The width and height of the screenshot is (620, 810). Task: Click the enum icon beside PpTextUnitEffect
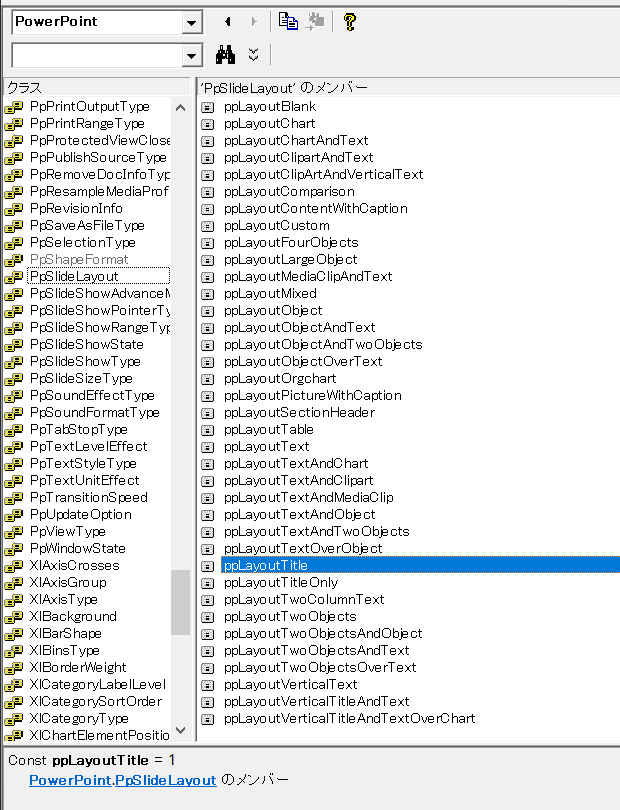[x=14, y=481]
